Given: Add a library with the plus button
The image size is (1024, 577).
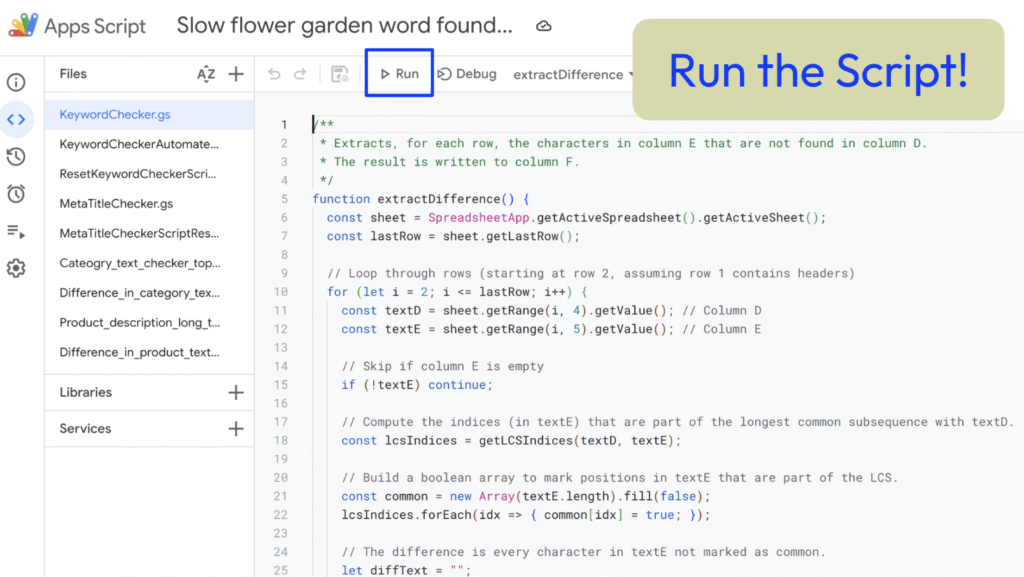Looking at the screenshot, I should coord(236,393).
